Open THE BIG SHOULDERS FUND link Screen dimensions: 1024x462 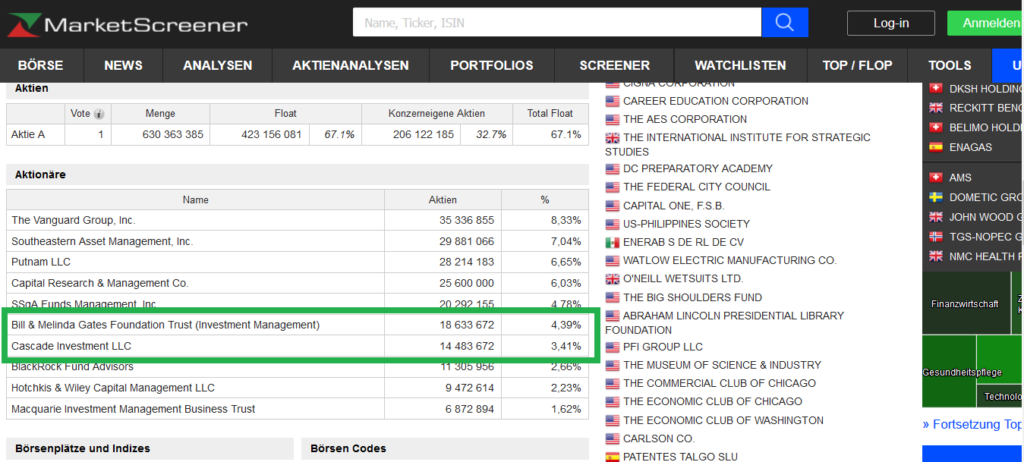pos(692,297)
